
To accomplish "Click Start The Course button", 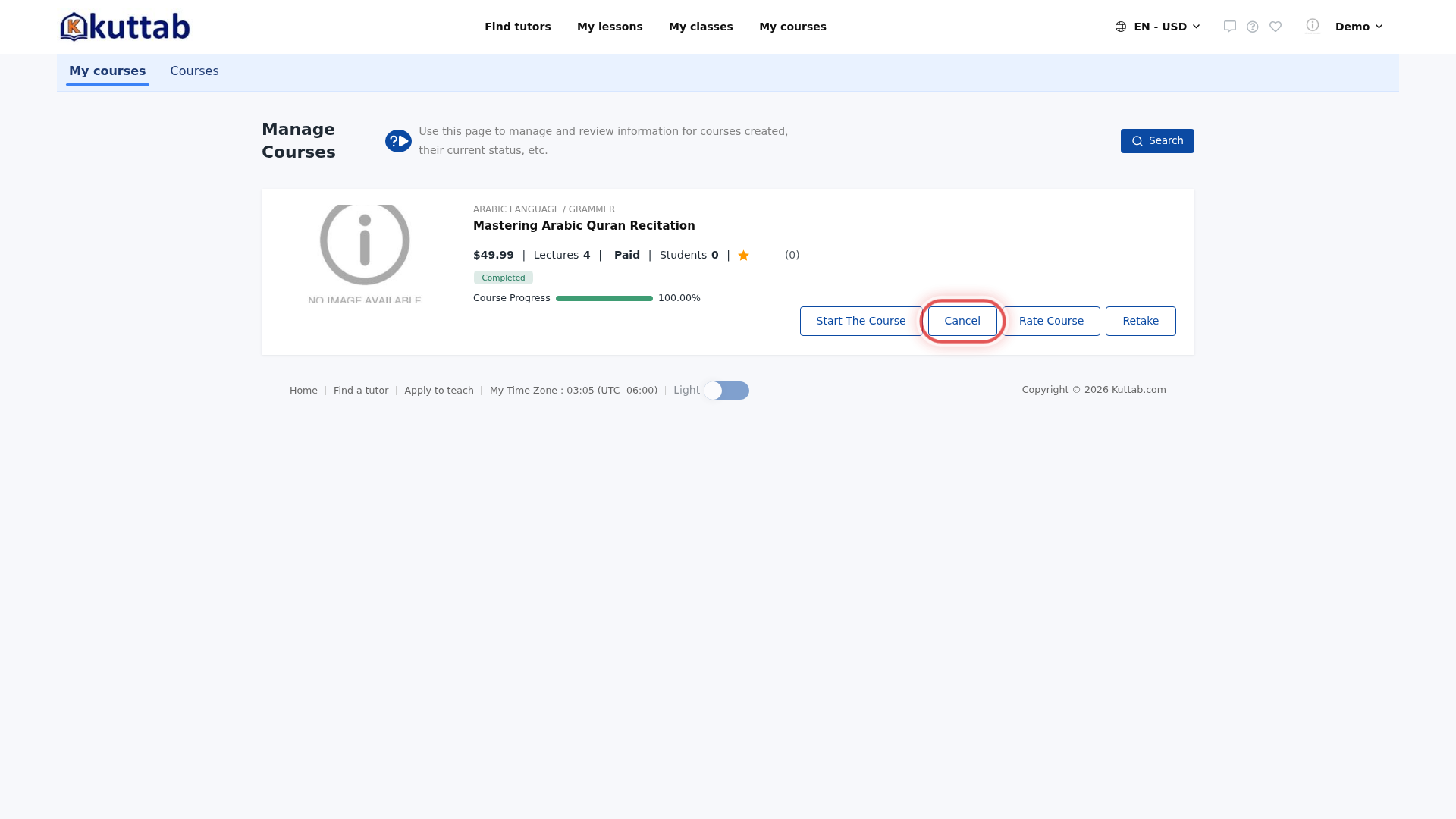I will 861,321.
